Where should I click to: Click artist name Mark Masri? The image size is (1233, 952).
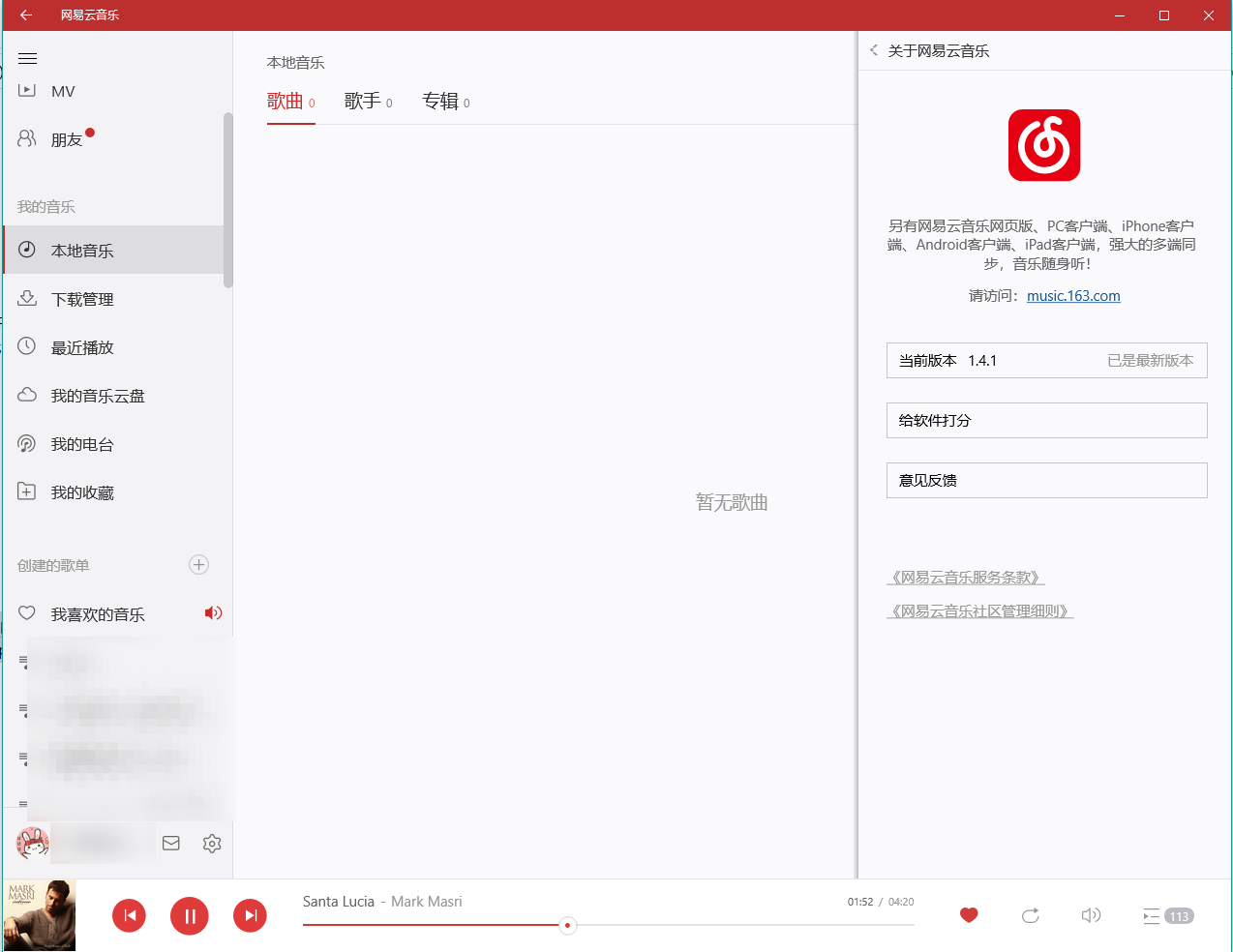point(427,902)
